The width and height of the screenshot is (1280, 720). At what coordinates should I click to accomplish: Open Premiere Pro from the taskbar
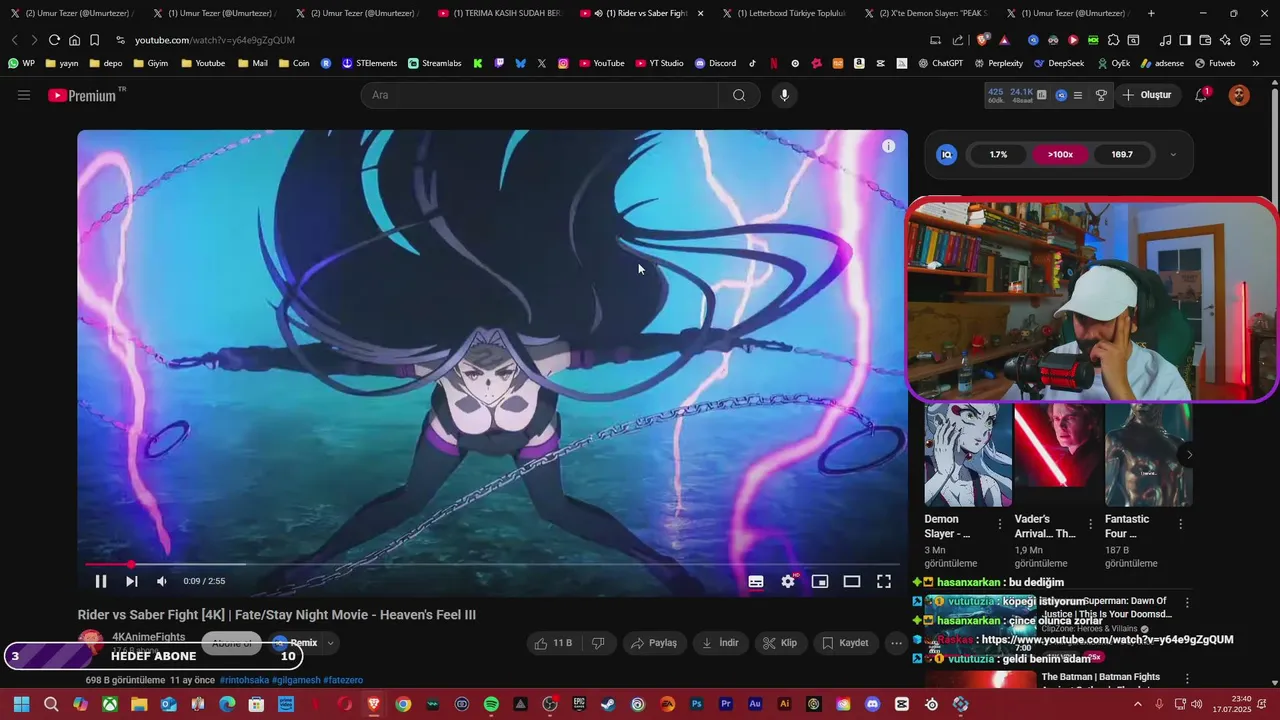726,704
